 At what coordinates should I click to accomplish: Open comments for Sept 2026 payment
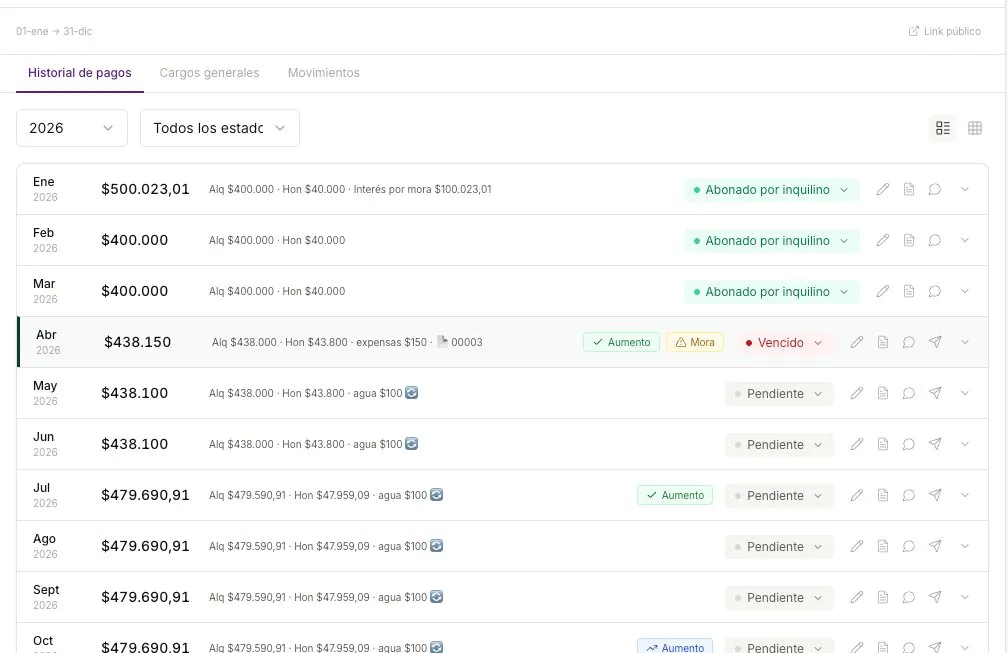pyautogui.click(x=908, y=597)
